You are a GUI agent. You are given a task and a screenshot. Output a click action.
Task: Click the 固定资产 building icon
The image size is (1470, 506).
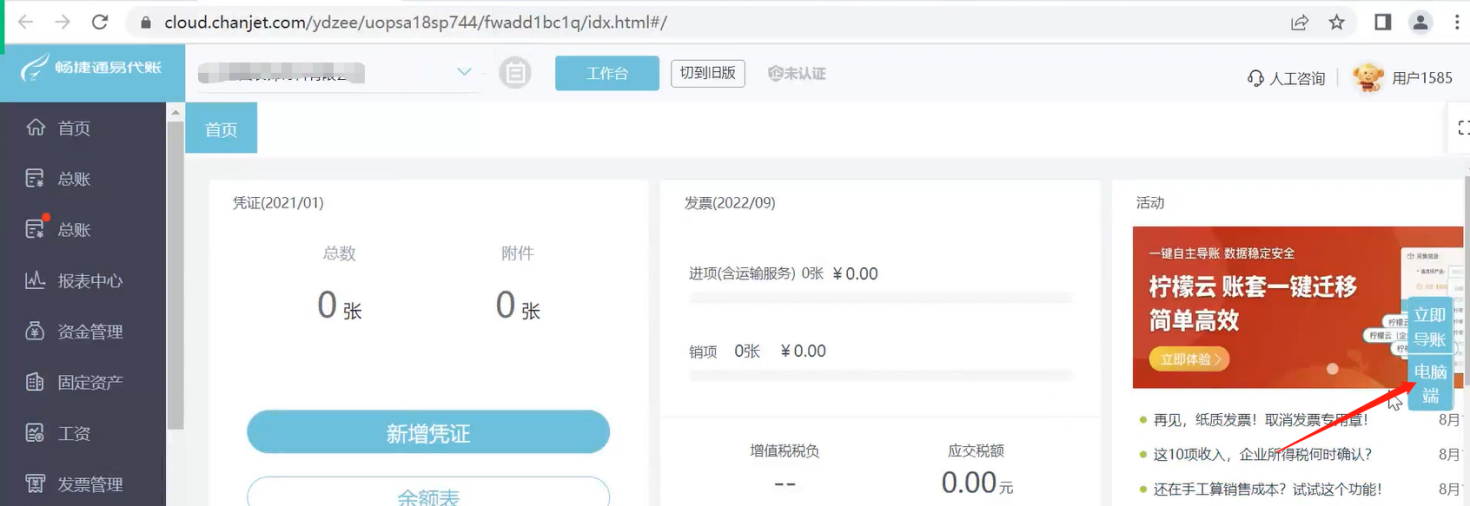pos(36,383)
